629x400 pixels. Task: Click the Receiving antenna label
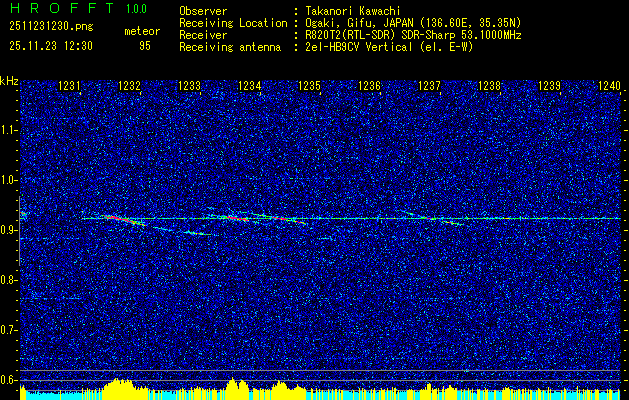[x=230, y=47]
